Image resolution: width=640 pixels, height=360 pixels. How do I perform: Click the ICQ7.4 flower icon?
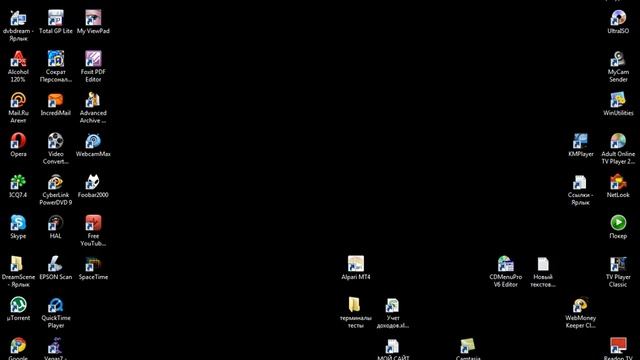pos(18,182)
